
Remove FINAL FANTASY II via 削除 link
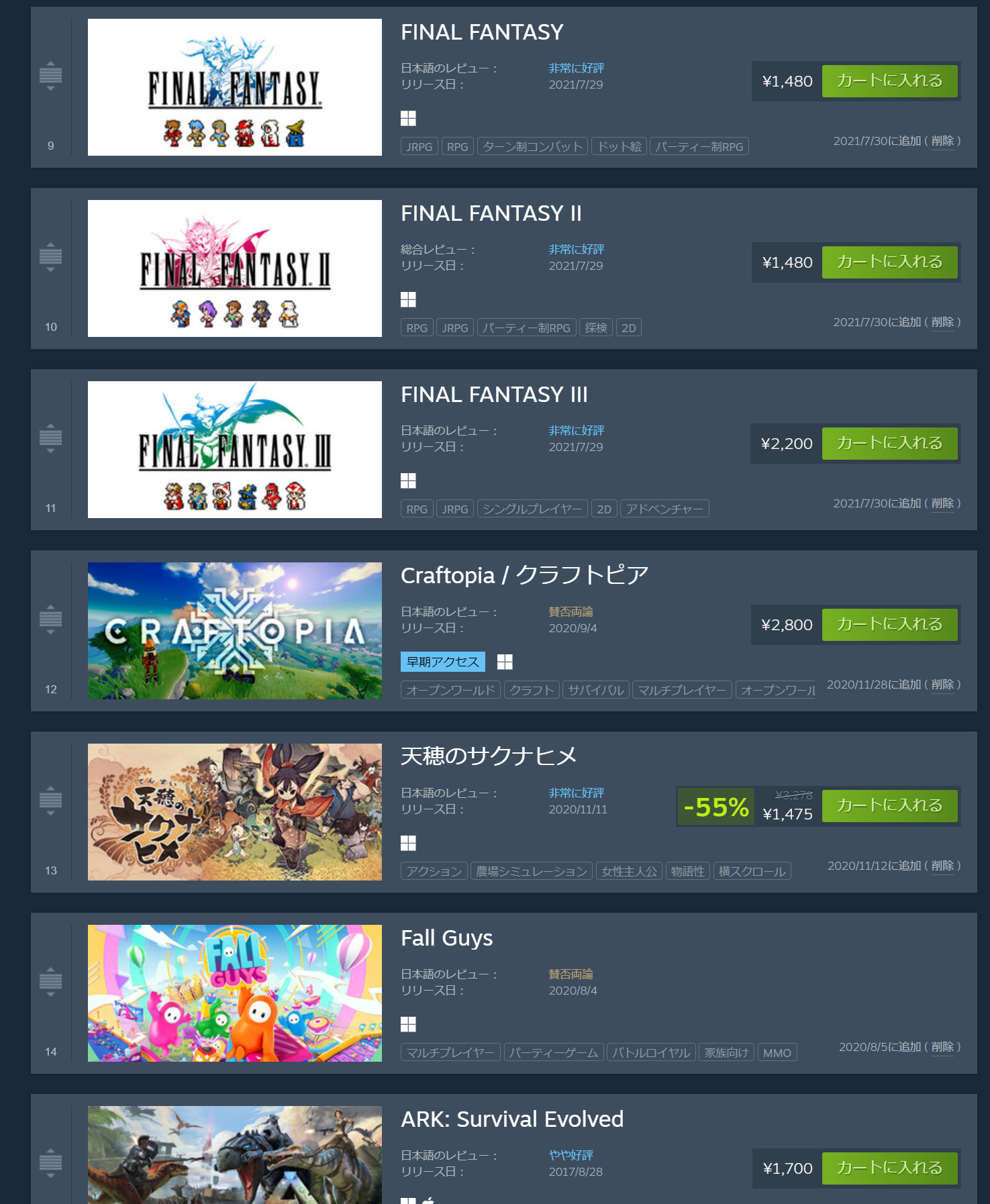(942, 322)
